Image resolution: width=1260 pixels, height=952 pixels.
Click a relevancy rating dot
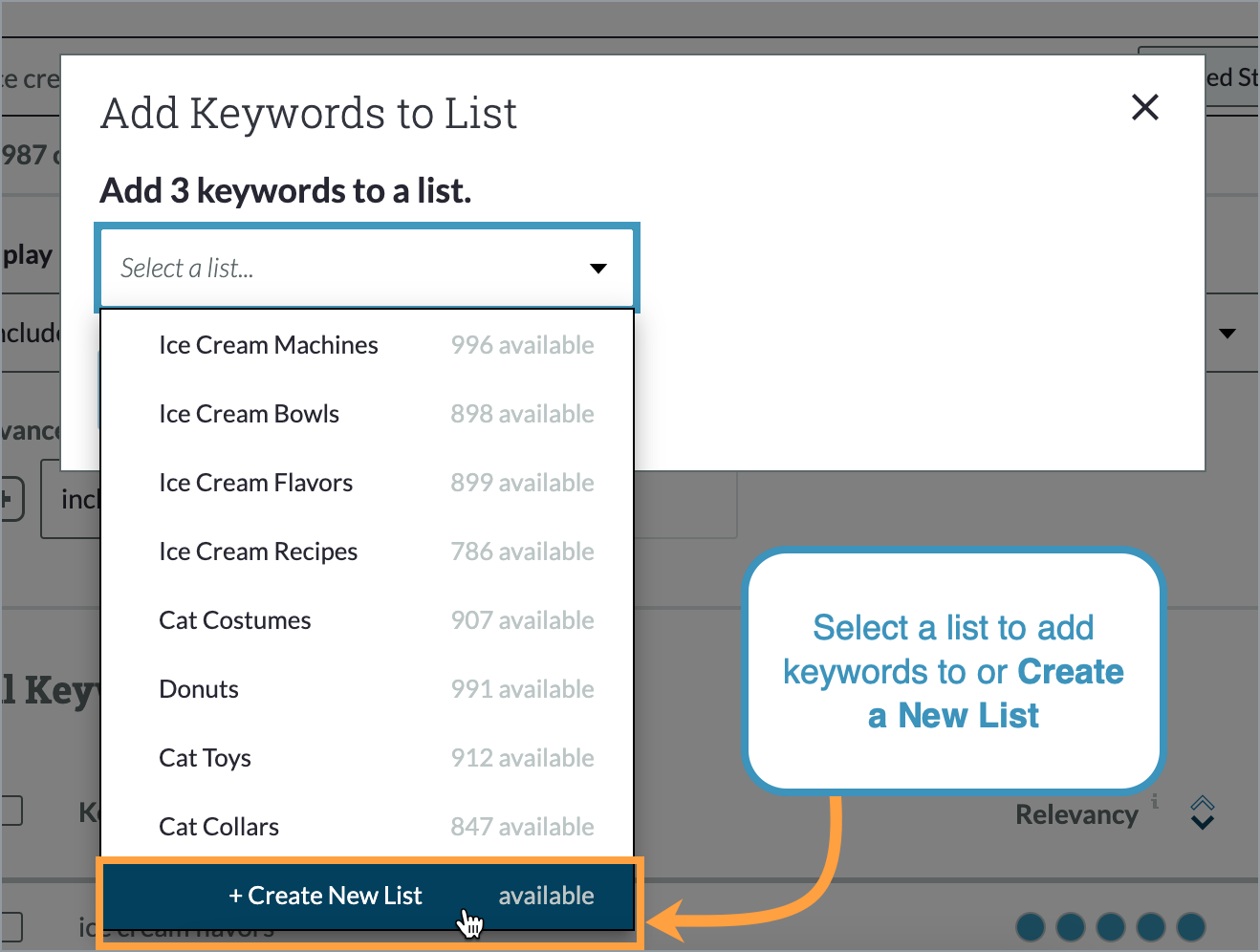coord(1031,926)
